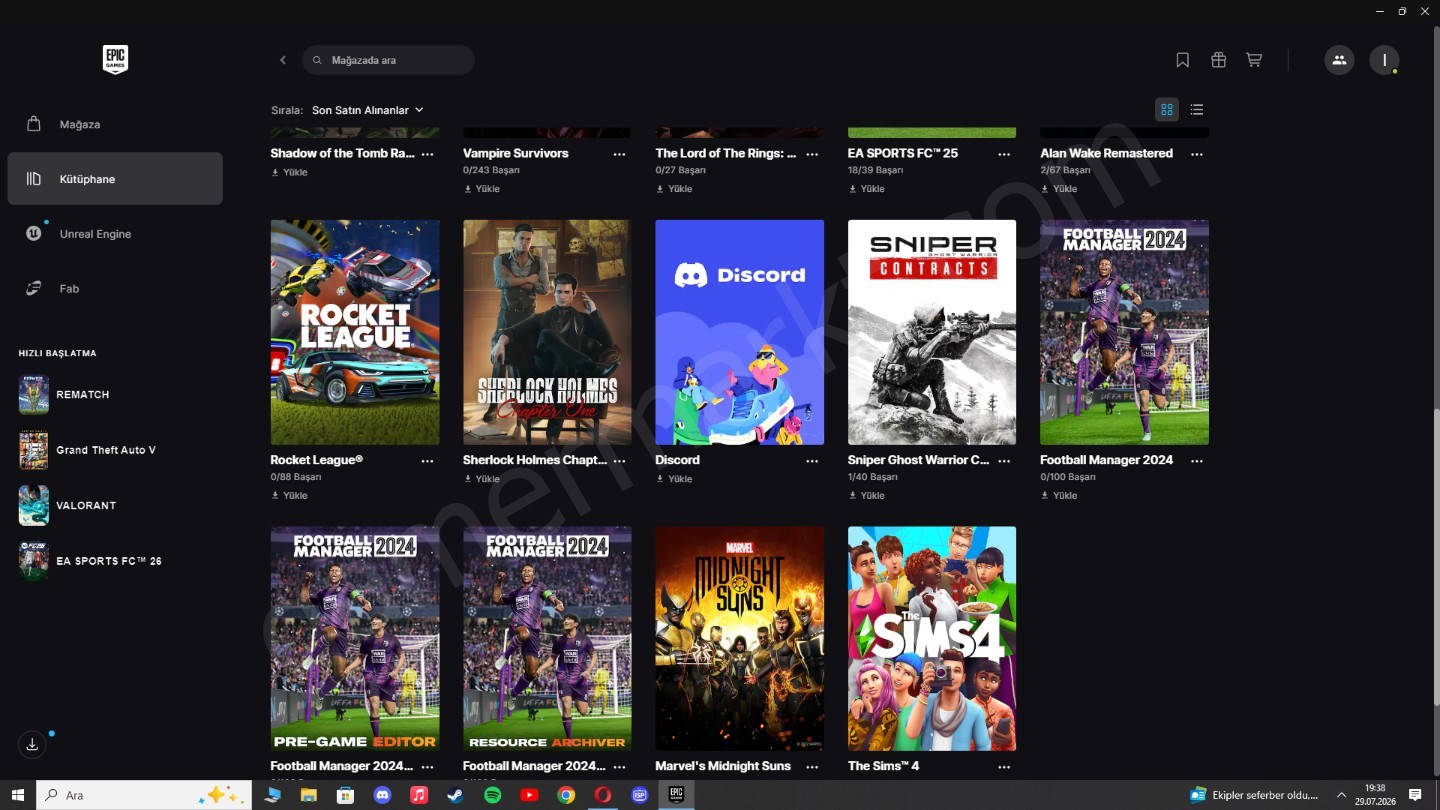Open the Sims 4 cover art
This screenshot has width=1440, height=810.
coord(932,639)
